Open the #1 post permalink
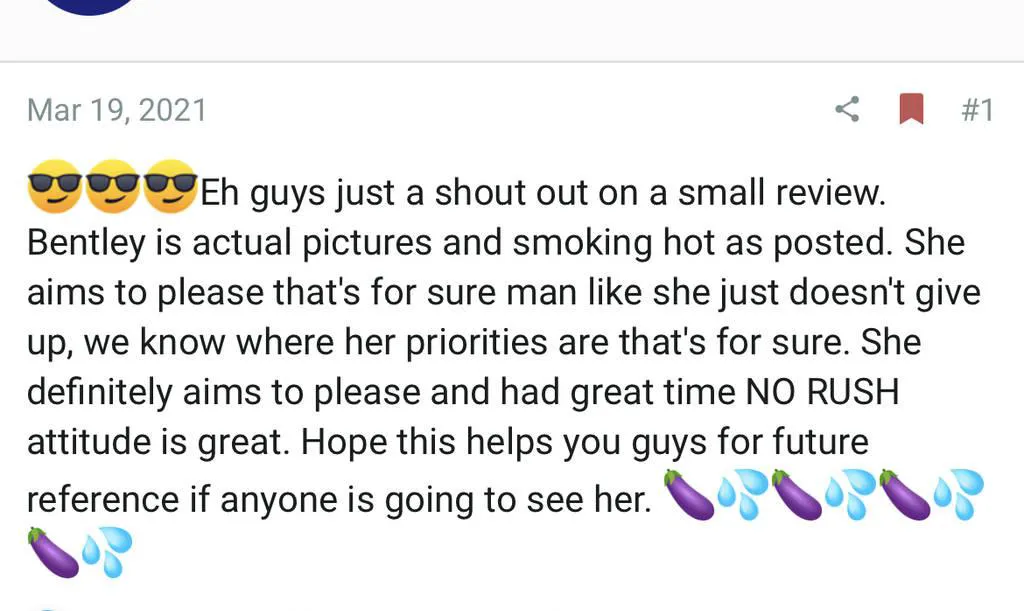 coord(976,109)
